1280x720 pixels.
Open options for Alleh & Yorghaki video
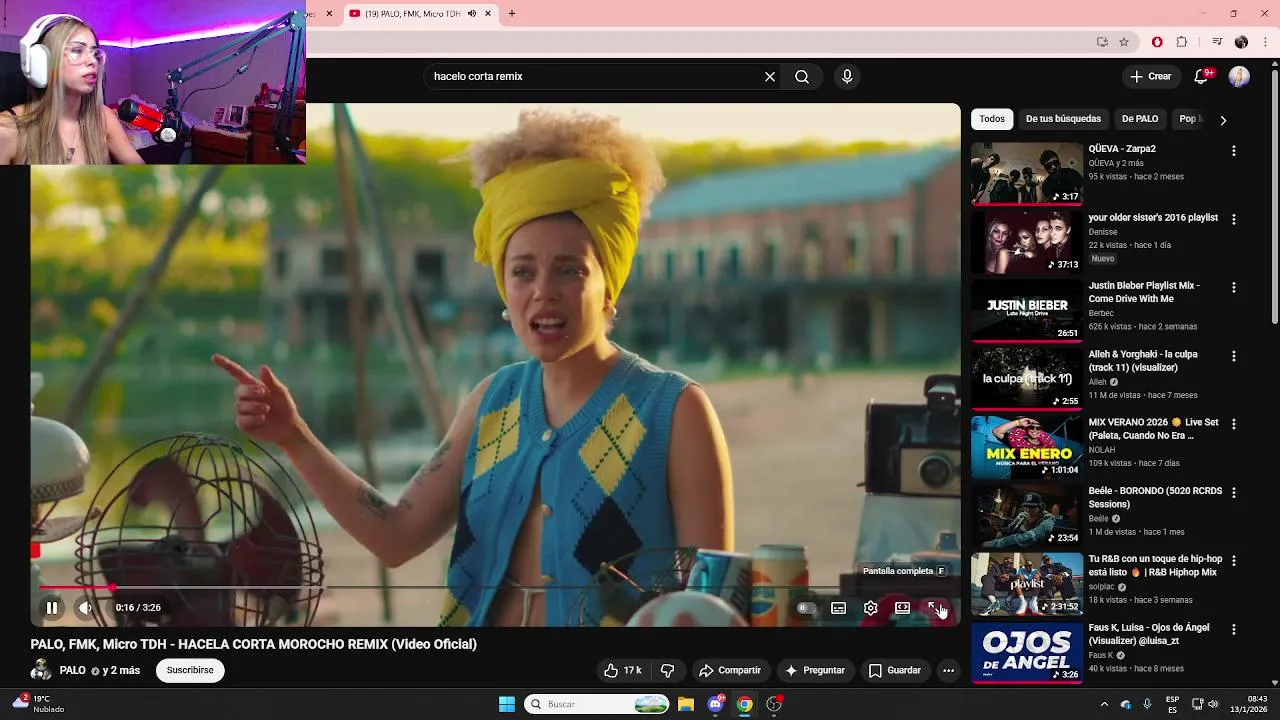(1233, 356)
